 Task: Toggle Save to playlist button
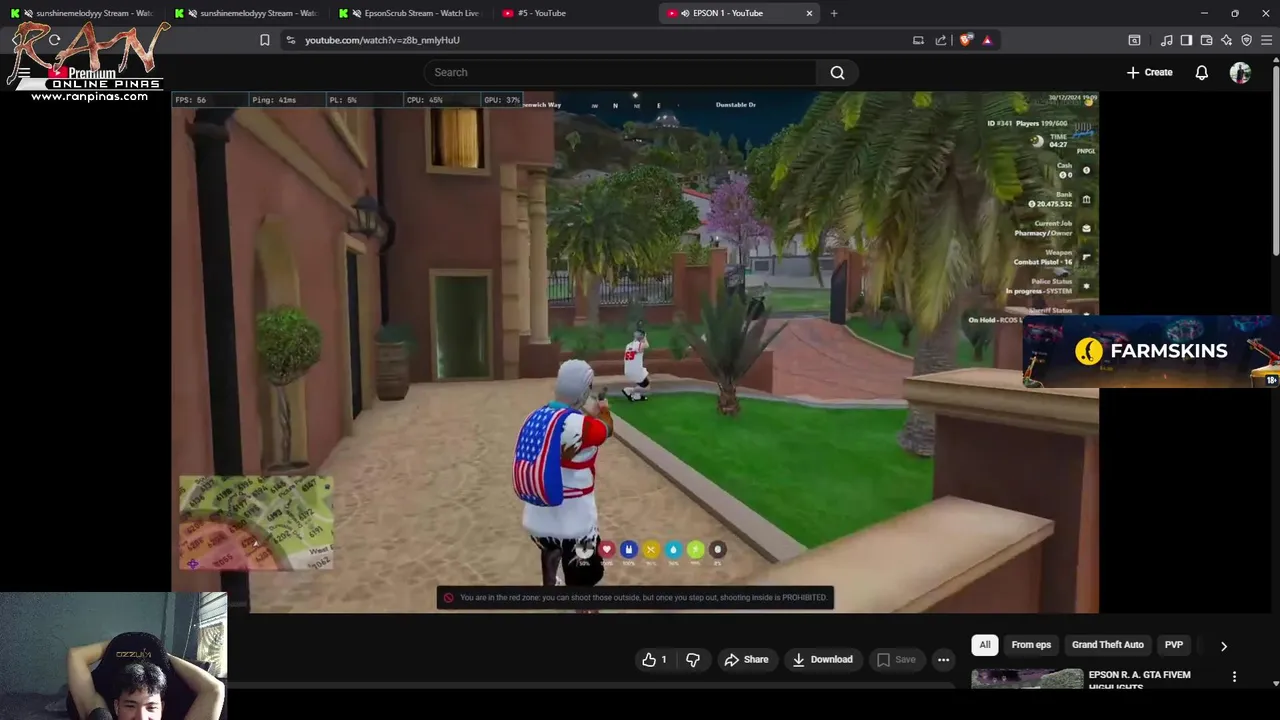coord(896,659)
